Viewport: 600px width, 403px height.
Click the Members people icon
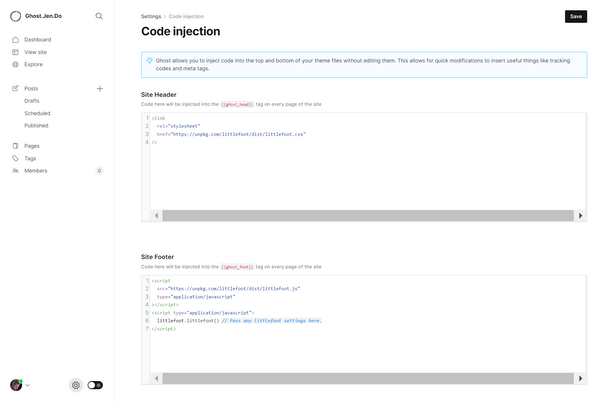tap(15, 171)
